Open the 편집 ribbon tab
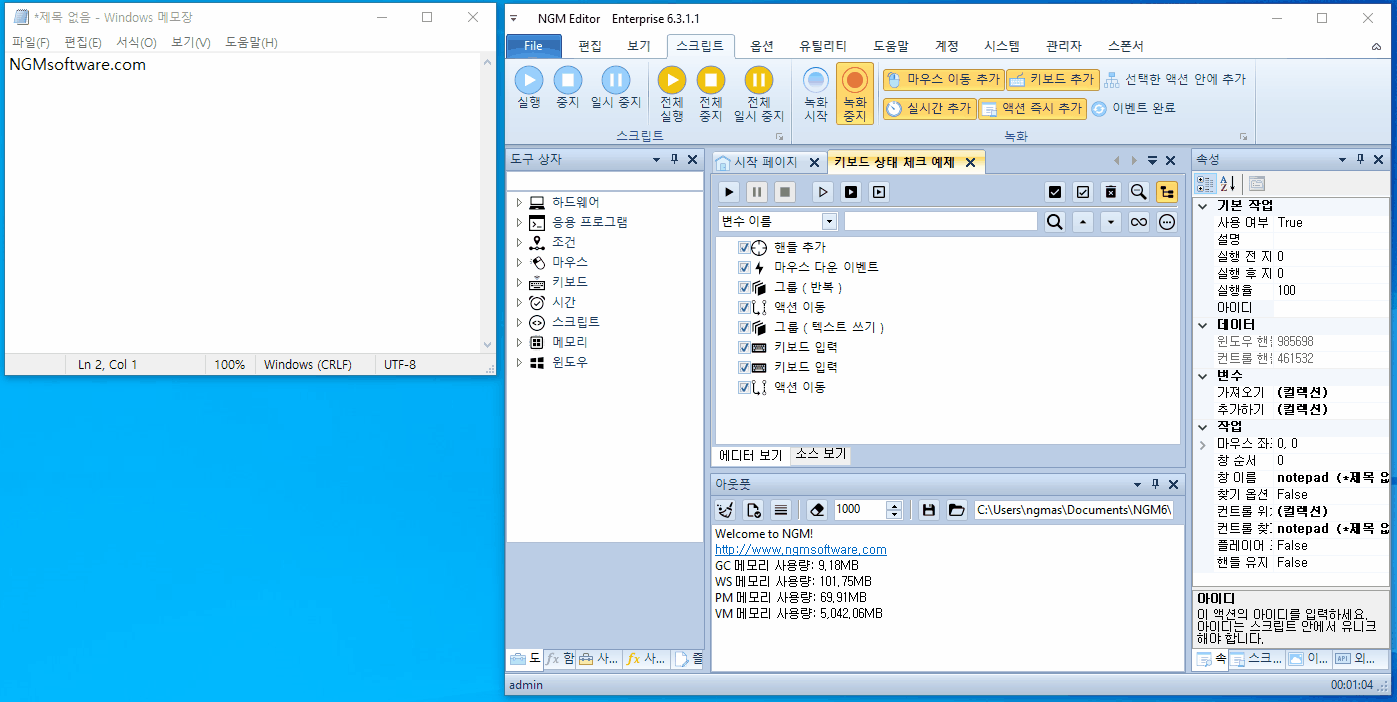Image resolution: width=1397 pixels, height=702 pixels. click(x=590, y=46)
